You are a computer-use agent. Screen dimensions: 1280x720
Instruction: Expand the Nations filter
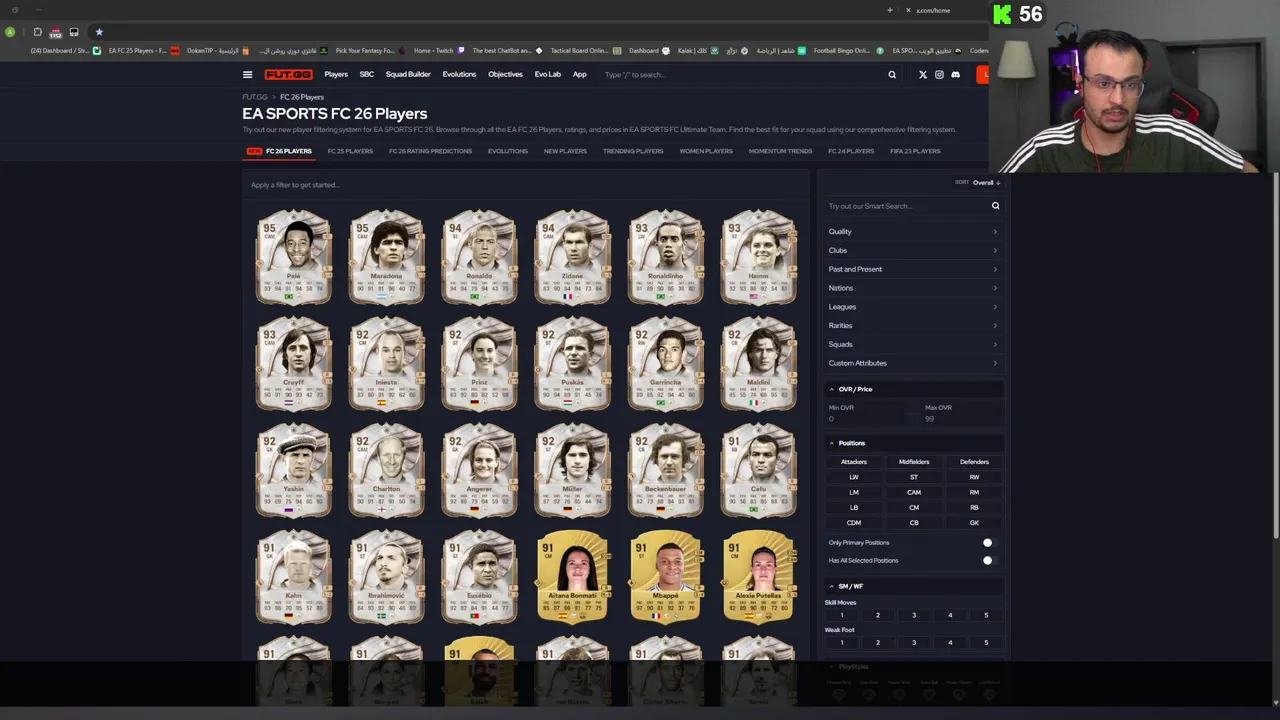[913, 288]
